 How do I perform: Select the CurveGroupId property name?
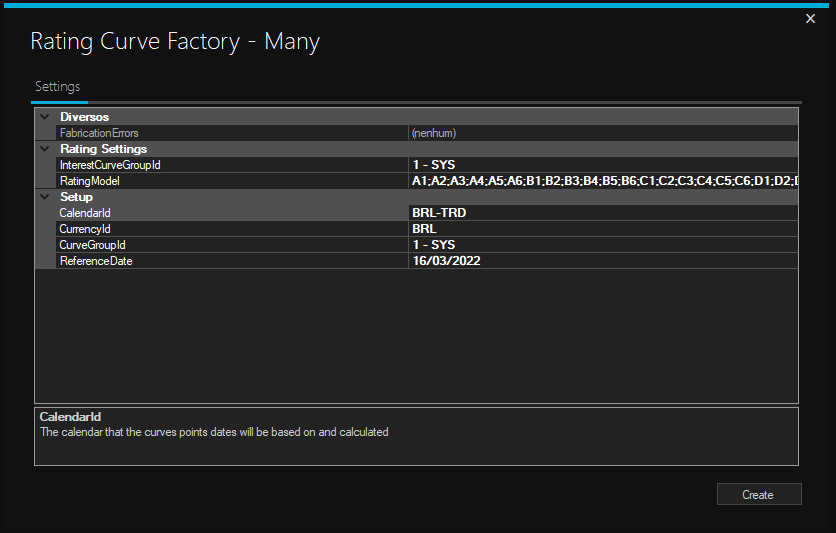(x=92, y=245)
